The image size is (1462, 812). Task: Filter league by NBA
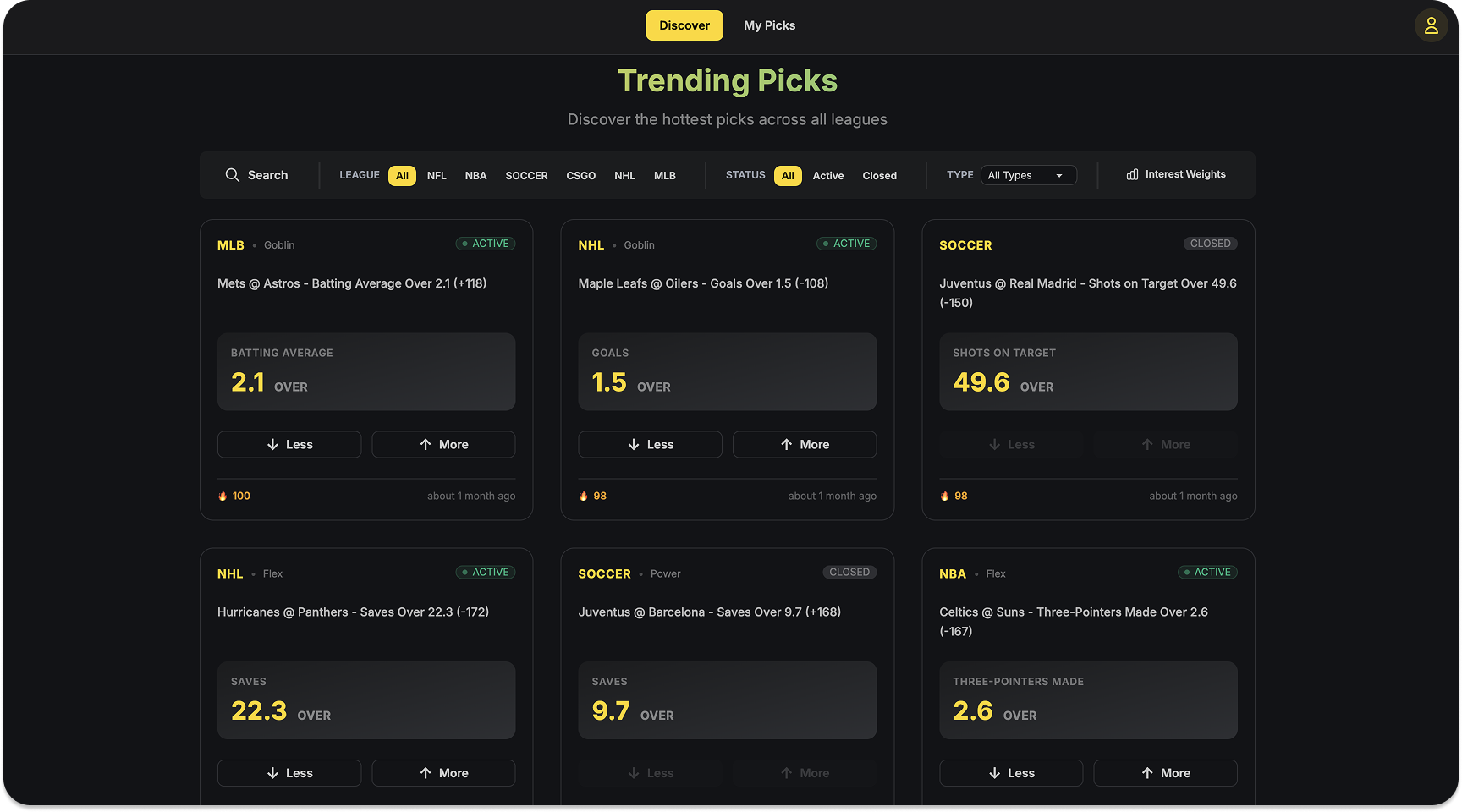[475, 176]
